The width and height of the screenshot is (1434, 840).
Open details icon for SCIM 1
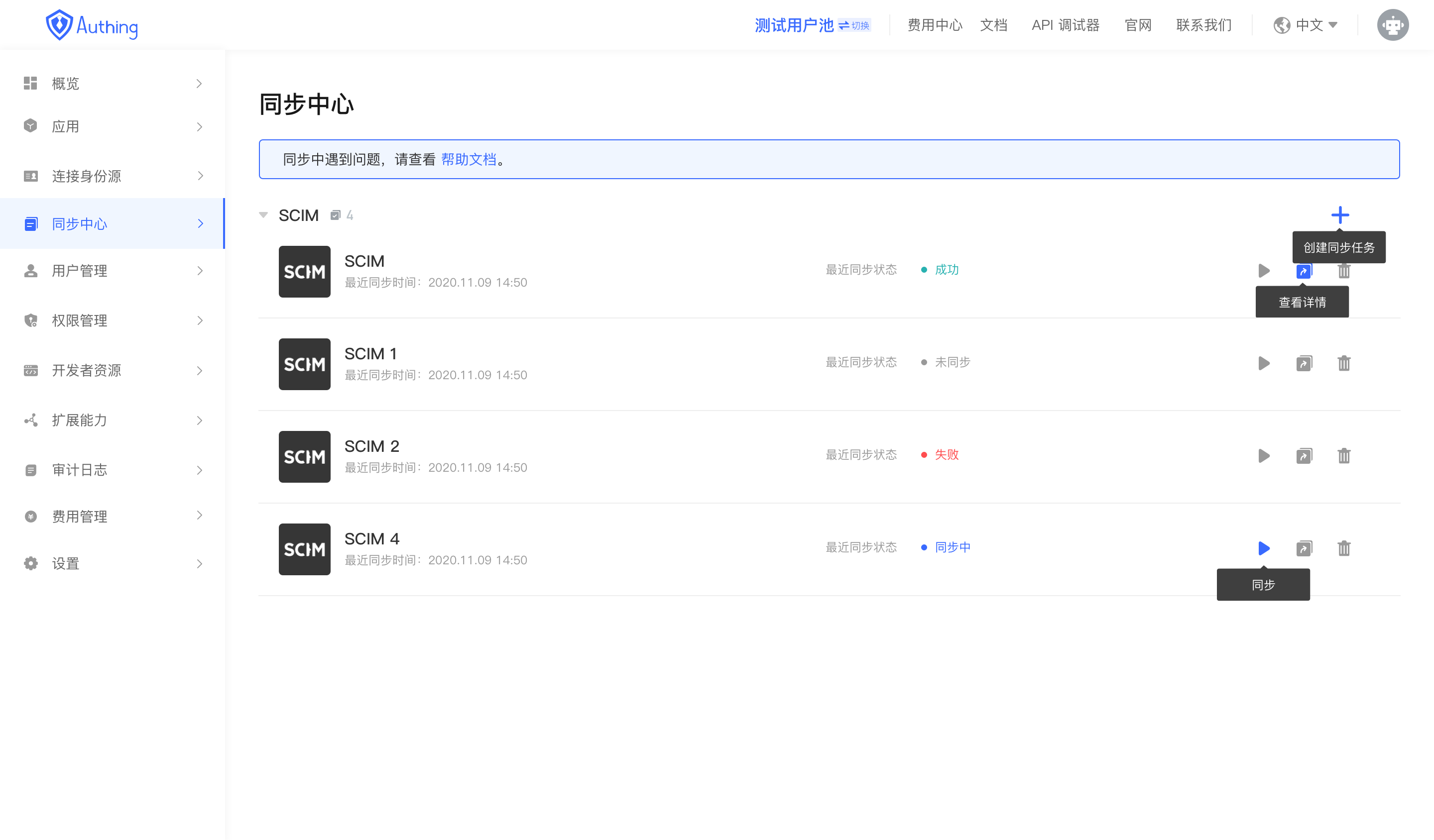point(1304,363)
